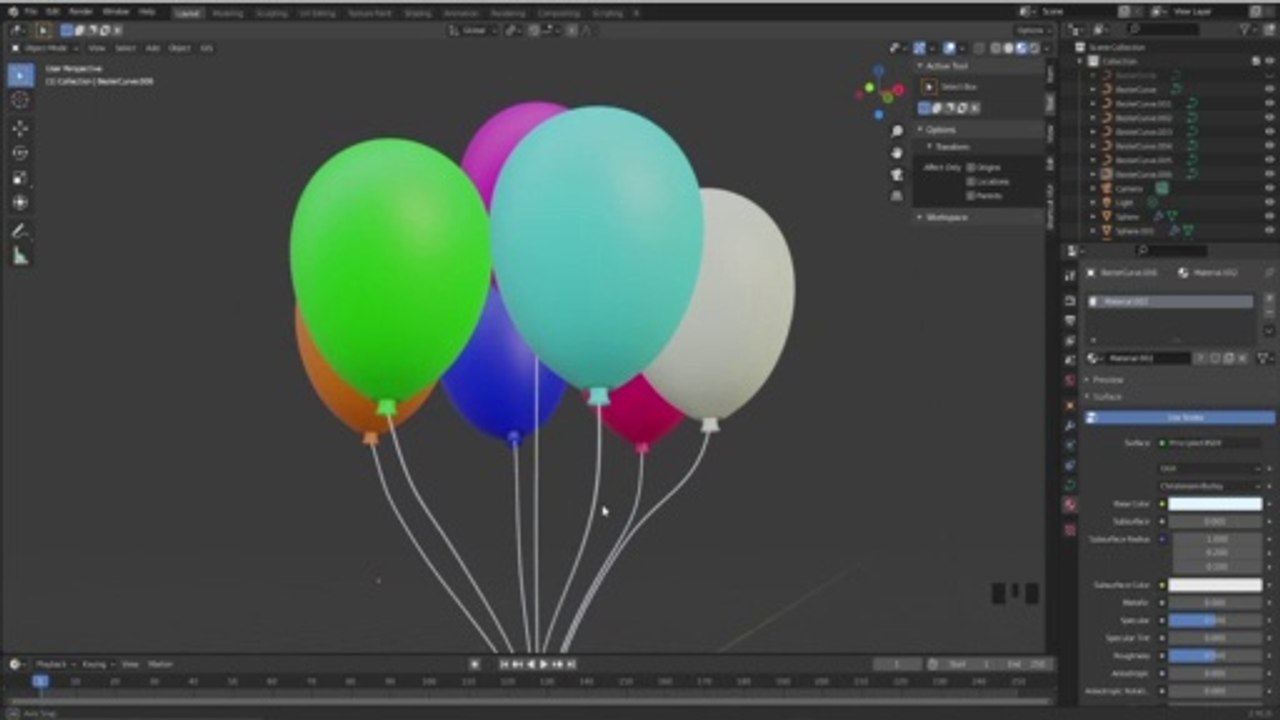Open the Playback popover in the timeline
Screen dimensions: 1280x720
coord(54,664)
